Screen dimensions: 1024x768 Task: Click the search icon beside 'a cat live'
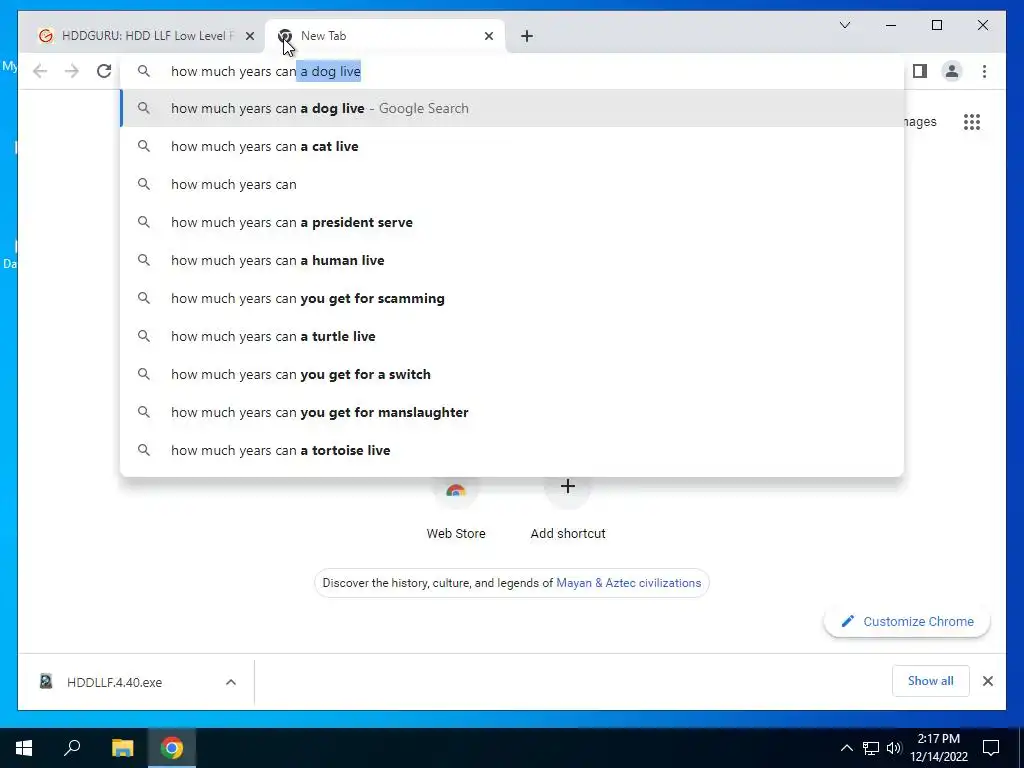point(144,146)
